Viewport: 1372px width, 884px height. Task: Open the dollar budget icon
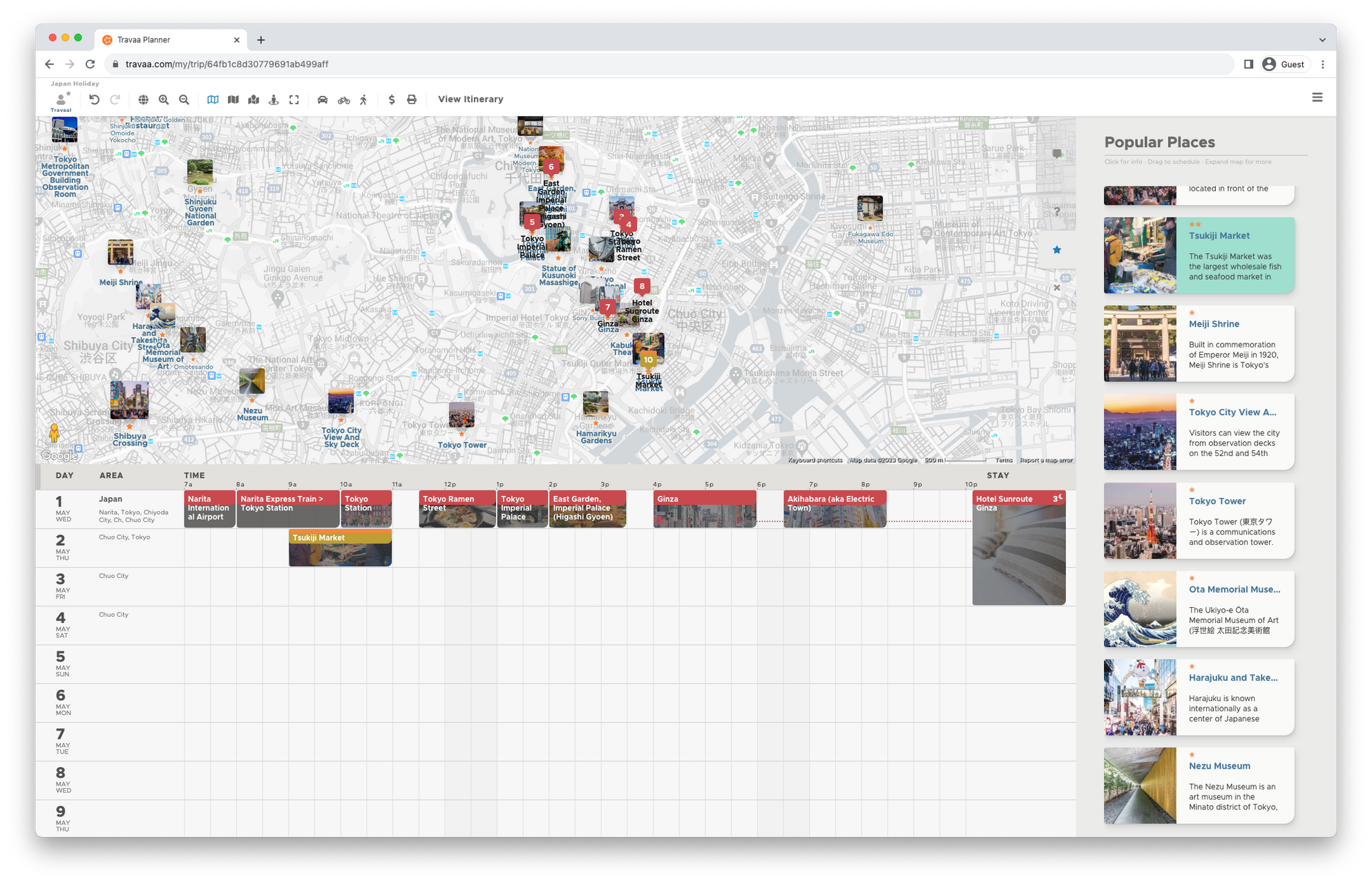(392, 99)
